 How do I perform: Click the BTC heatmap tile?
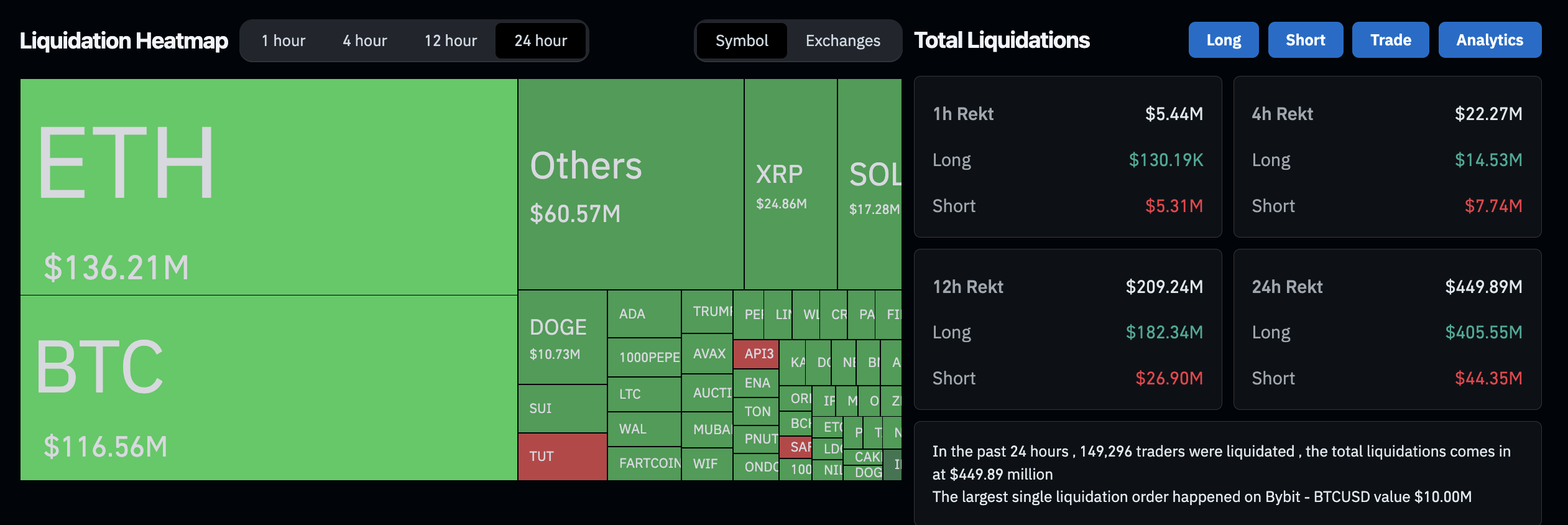pyautogui.click(x=269, y=388)
